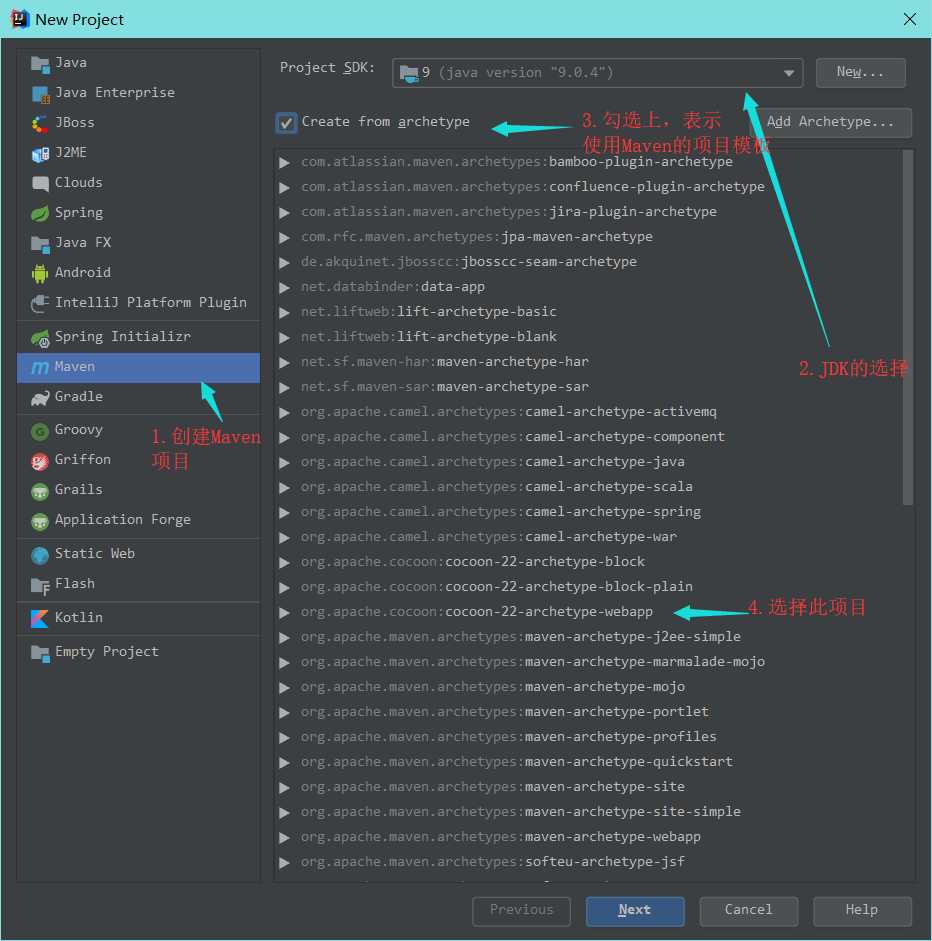The image size is (932, 941).
Task: Click the Groovy icon
Action: tap(40, 430)
